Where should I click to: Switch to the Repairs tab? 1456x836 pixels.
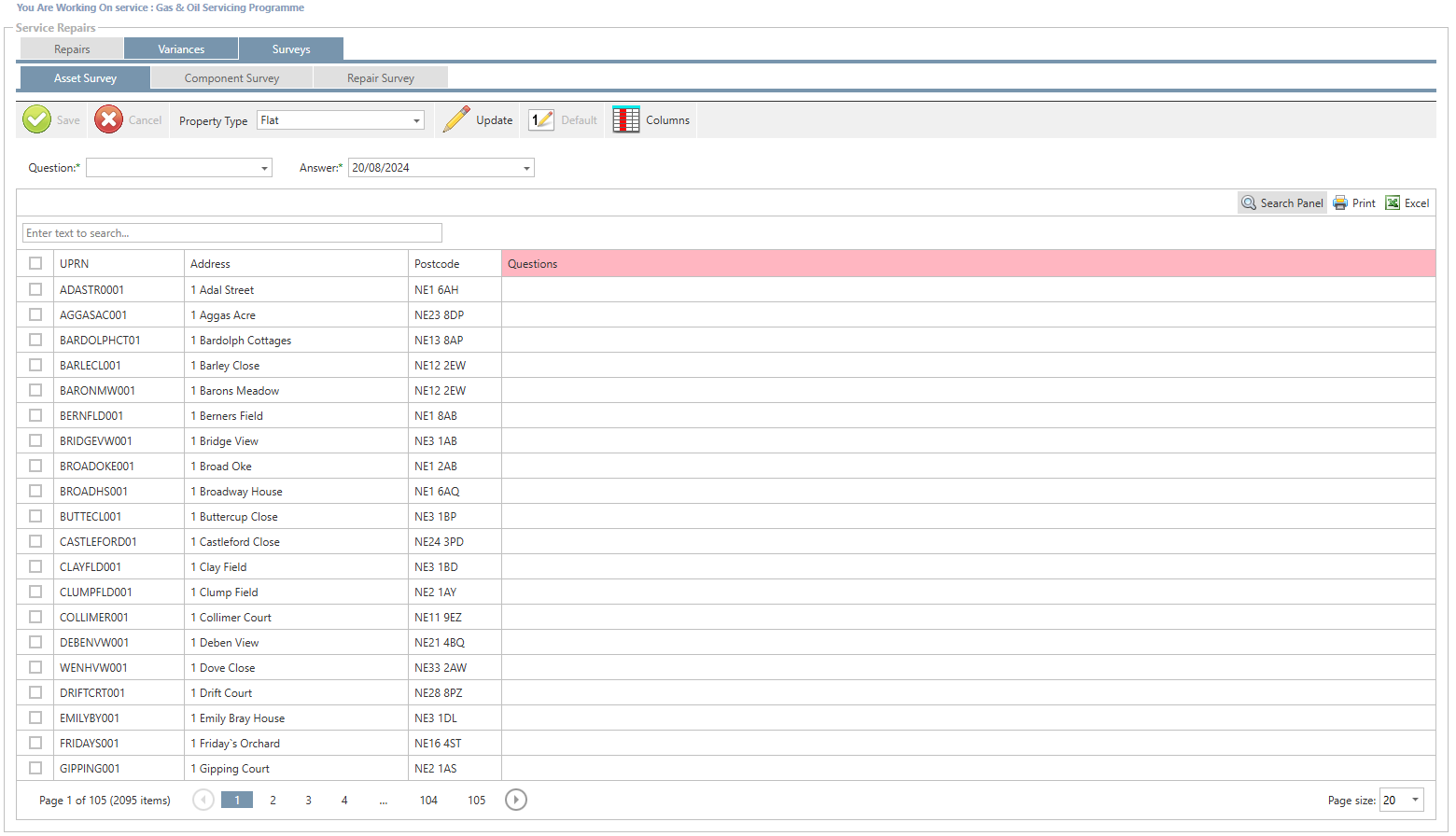(x=72, y=49)
